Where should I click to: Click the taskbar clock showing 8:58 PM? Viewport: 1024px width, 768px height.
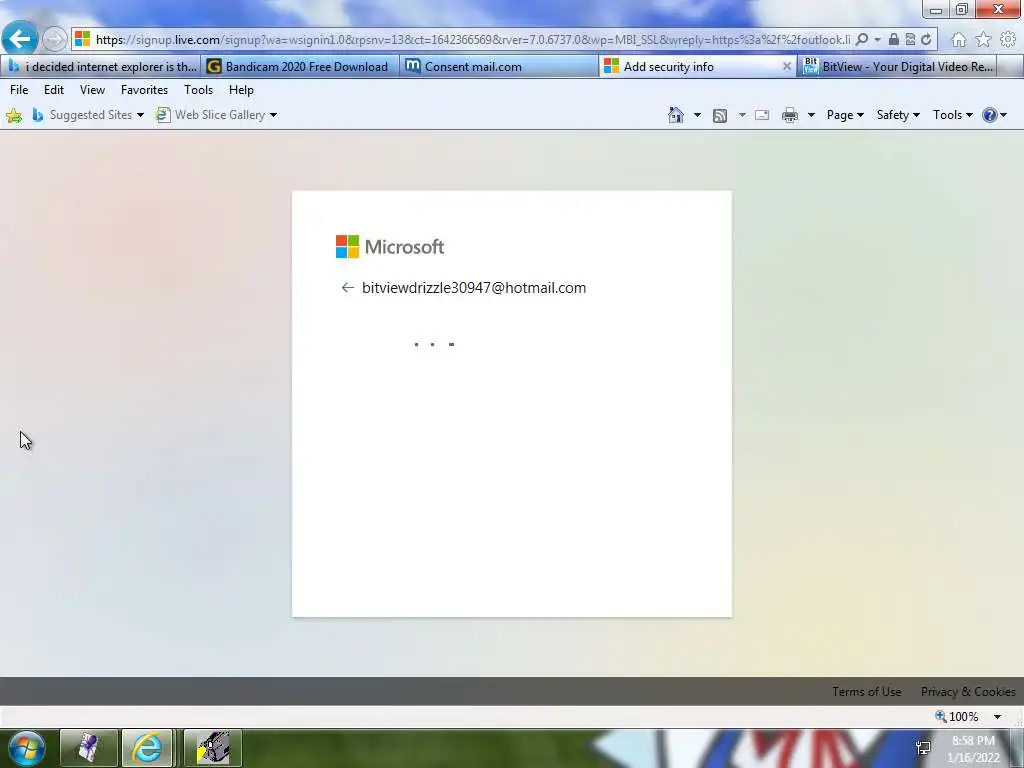point(973,749)
